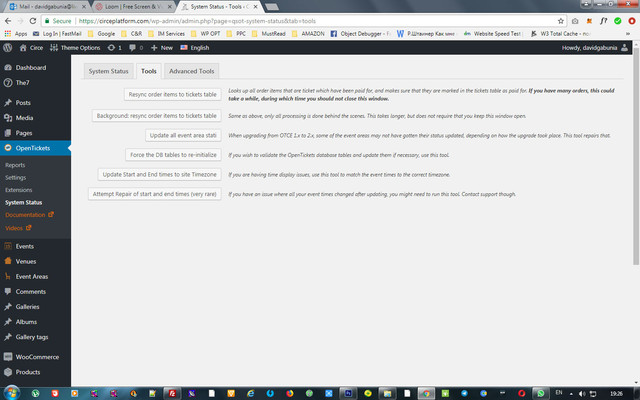Image resolution: width=640 pixels, height=400 pixels.
Task: Switch to the Mail browser tab
Action: click(48, 7)
